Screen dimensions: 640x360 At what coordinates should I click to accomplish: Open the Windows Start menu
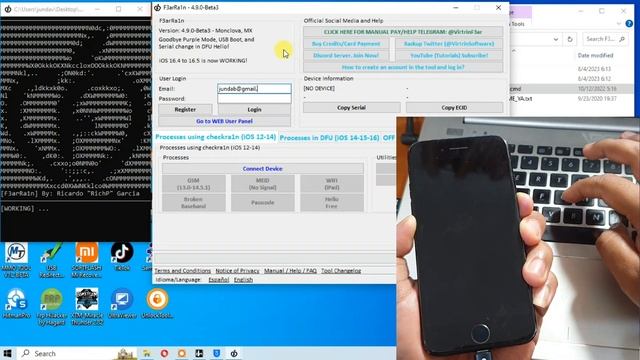point(7,353)
